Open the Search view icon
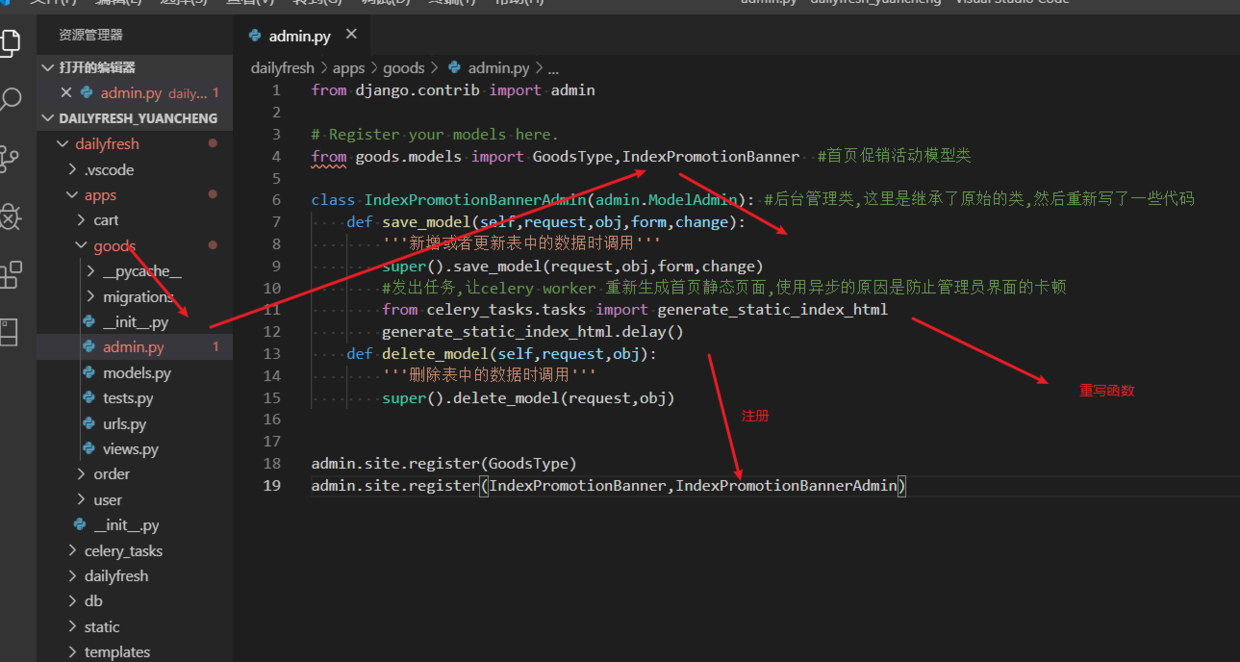 (x=10, y=99)
